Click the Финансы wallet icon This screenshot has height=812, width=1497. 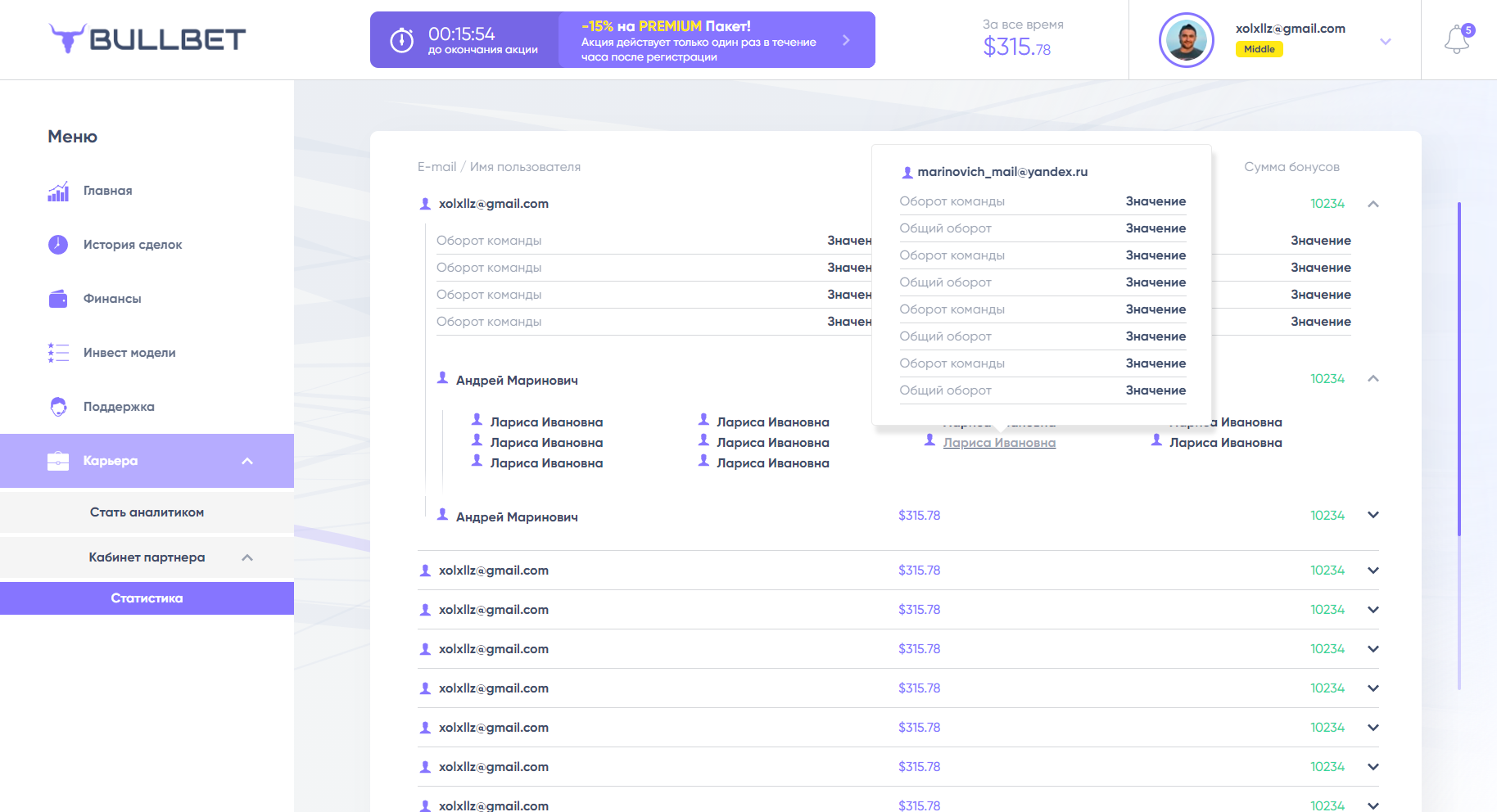click(58, 299)
